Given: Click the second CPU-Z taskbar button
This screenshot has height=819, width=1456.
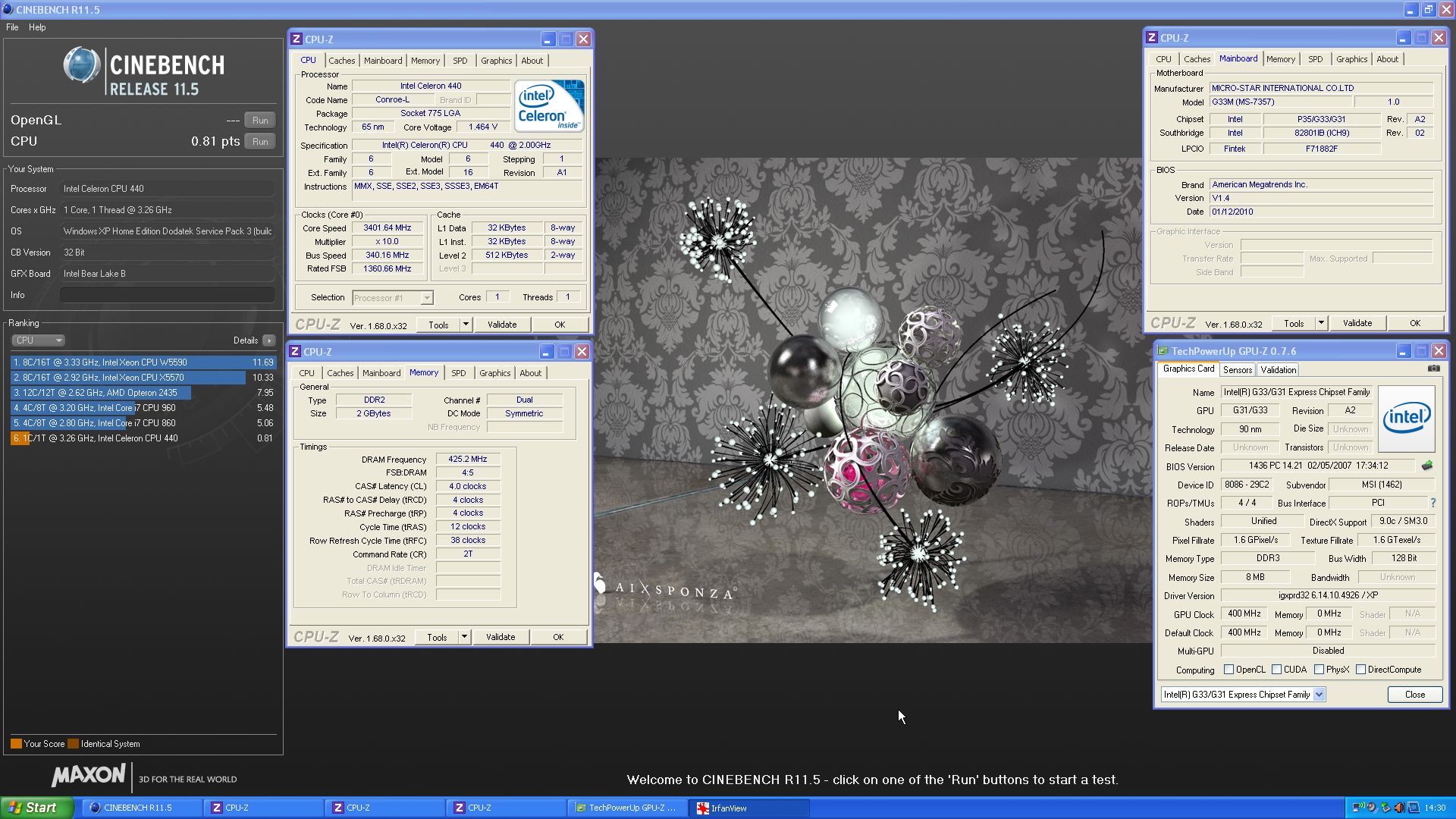Looking at the screenshot, I should (384, 808).
